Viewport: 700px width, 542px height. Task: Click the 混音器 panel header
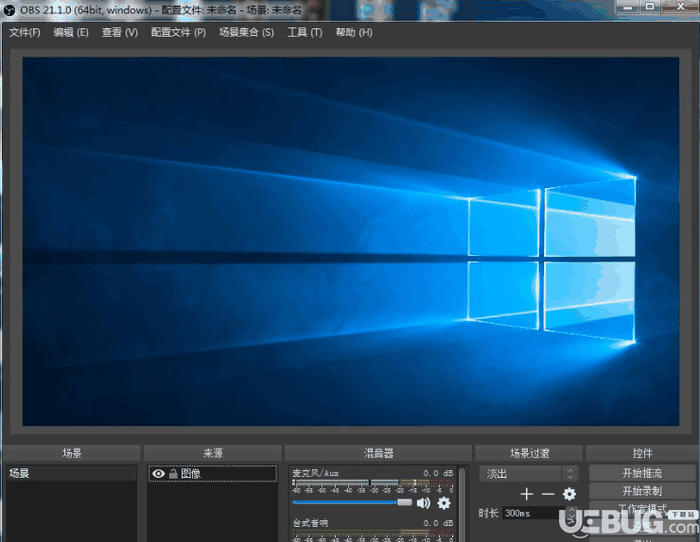click(378, 453)
